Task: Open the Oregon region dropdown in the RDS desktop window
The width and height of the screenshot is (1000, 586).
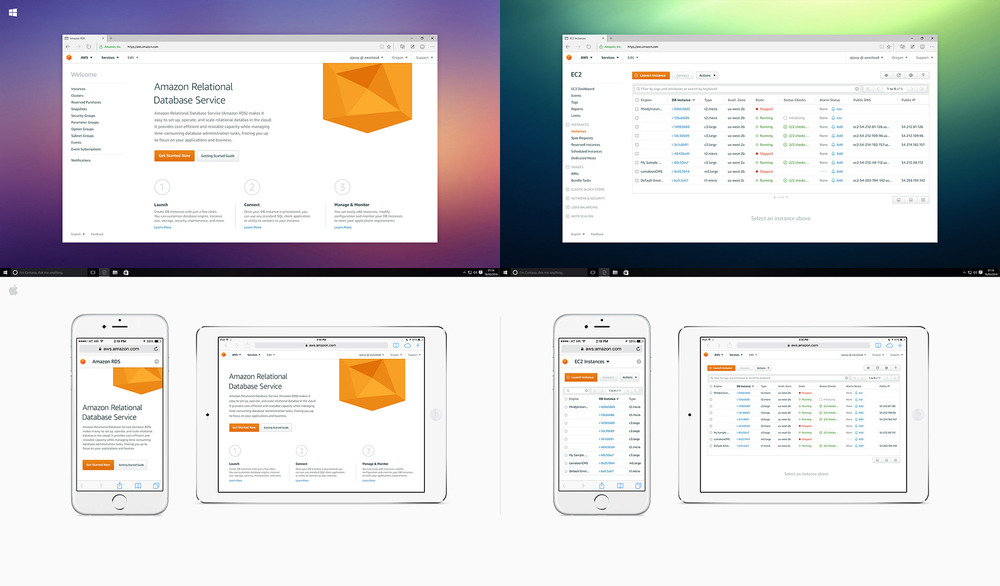Action: point(399,57)
